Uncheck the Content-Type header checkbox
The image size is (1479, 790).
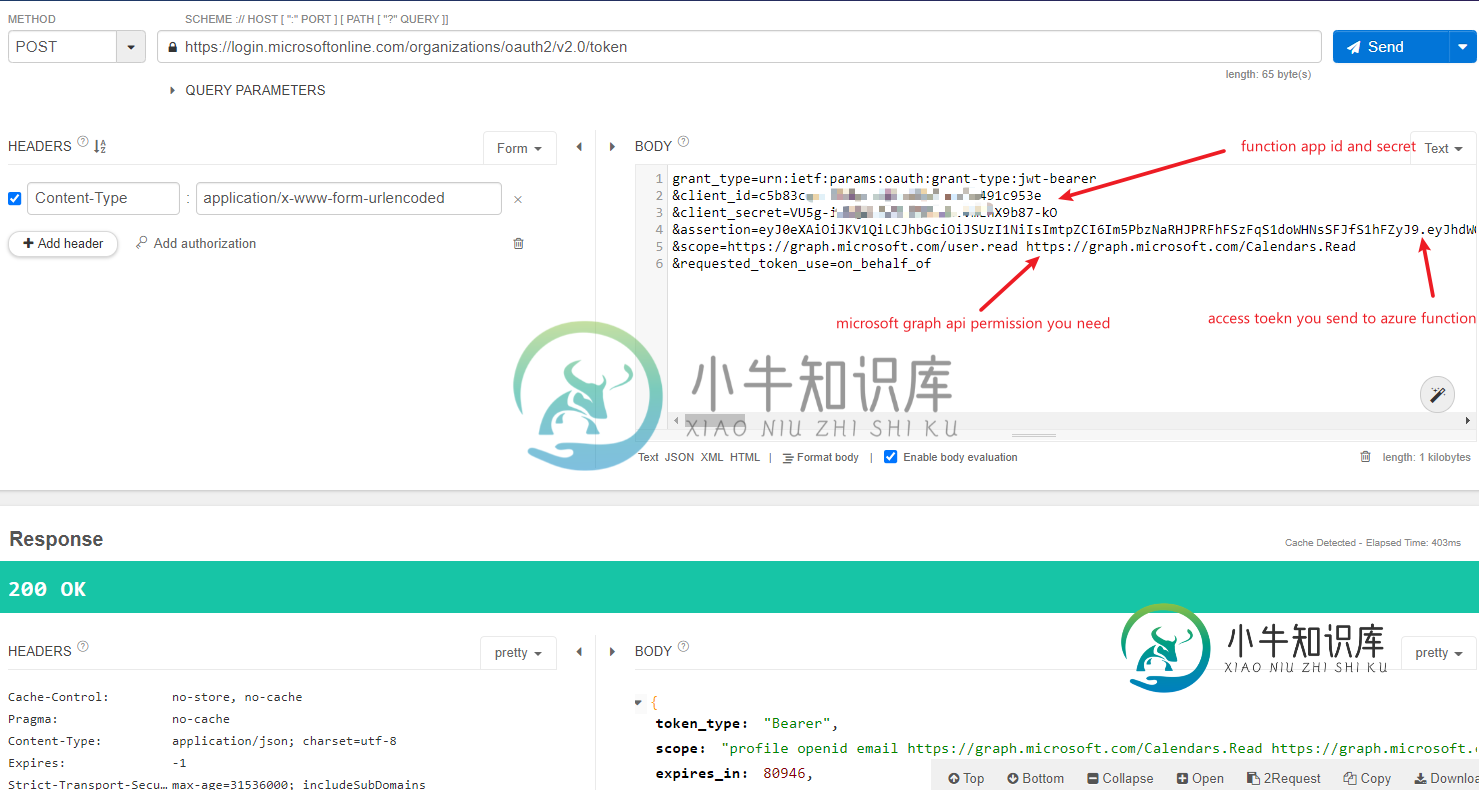click(x=14, y=198)
